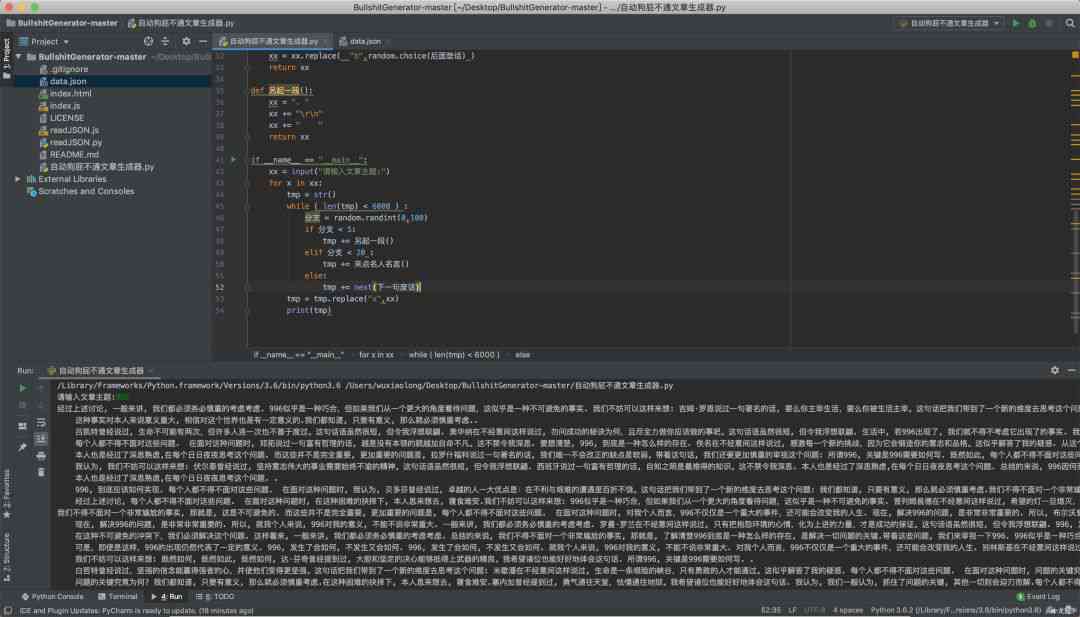The image size is (1080, 617).
Task: Select data.json in project tree
Action: click(x=68, y=81)
